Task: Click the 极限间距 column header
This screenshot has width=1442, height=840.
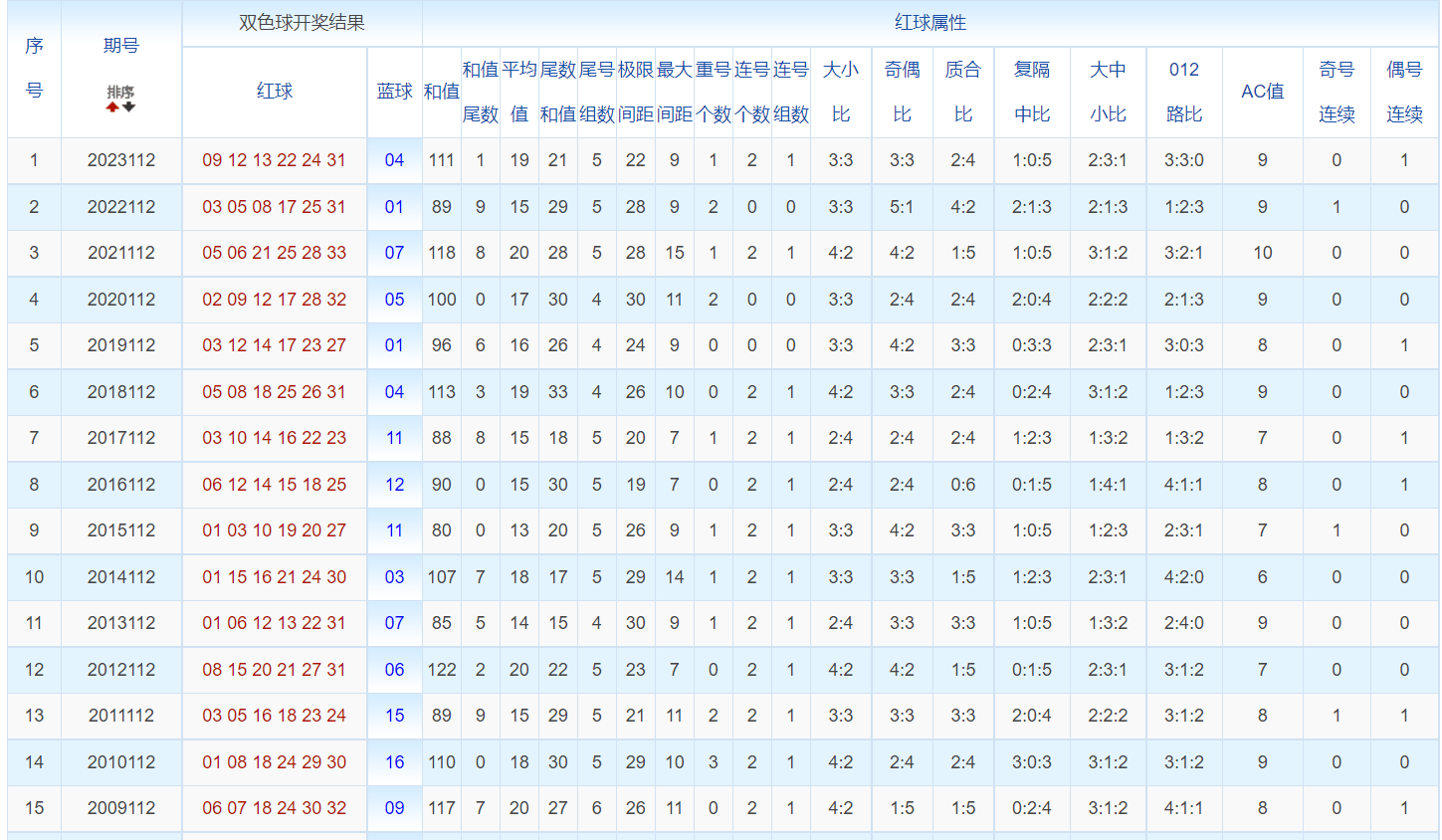Action: pyautogui.click(x=636, y=92)
